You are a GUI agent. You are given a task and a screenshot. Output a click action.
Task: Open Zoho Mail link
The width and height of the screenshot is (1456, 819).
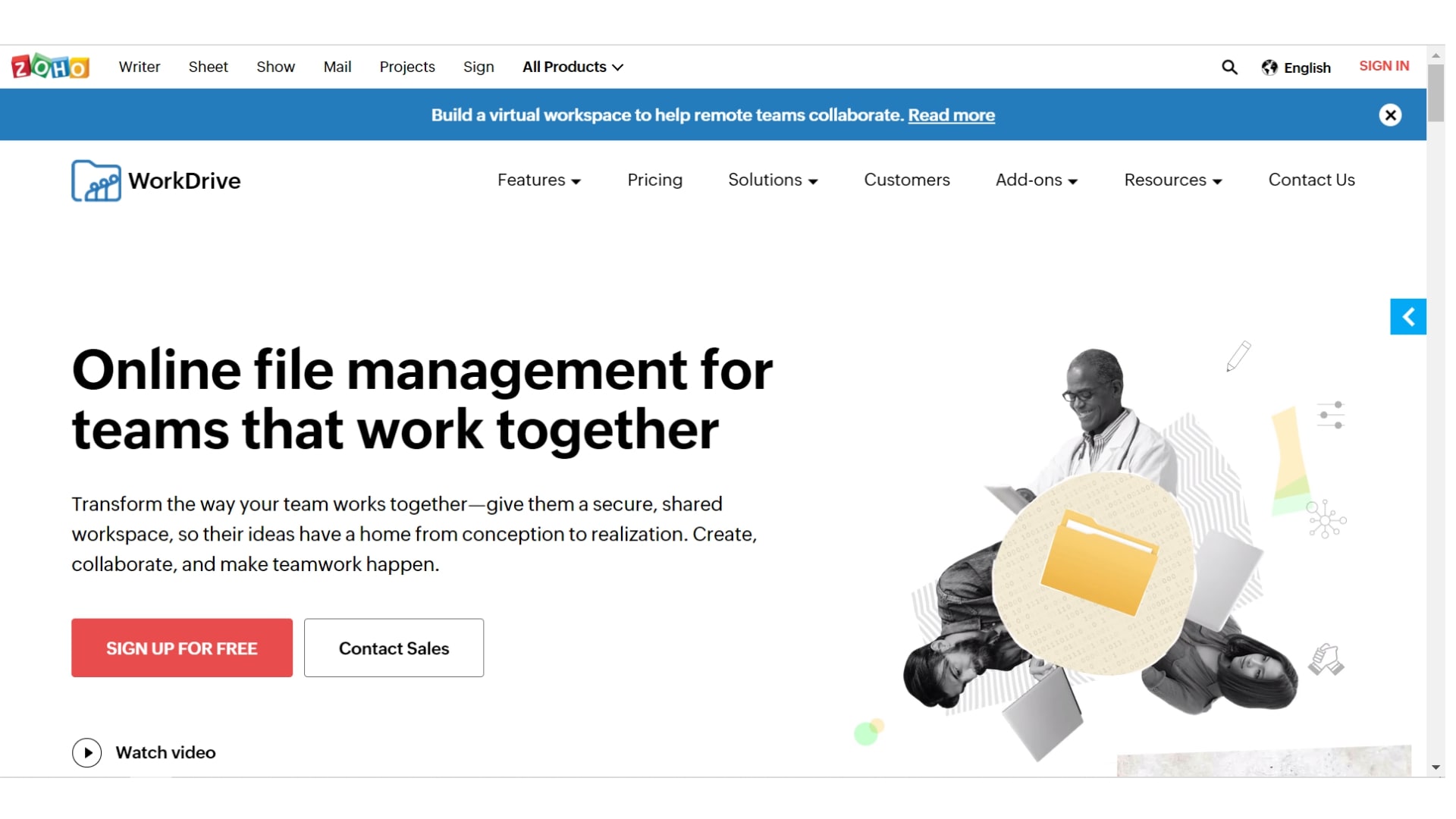coord(337,67)
